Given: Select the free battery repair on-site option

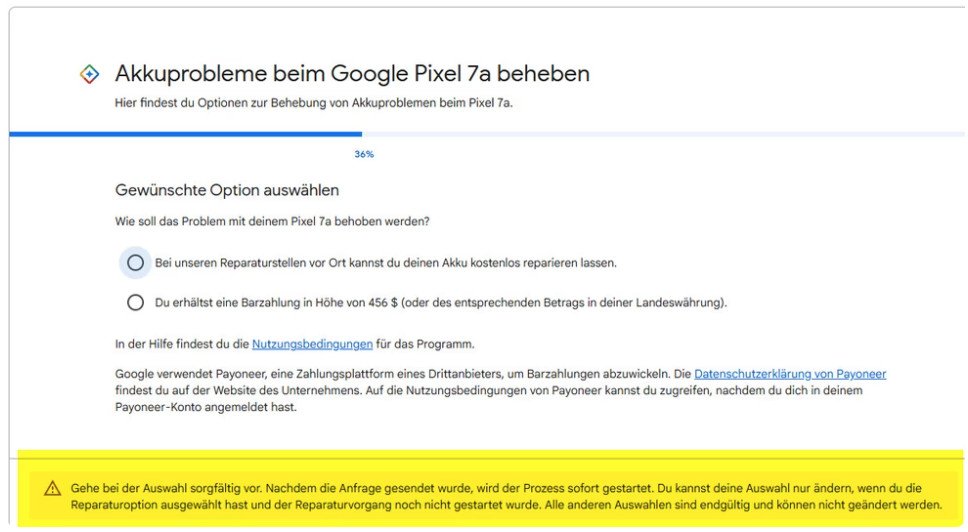Looking at the screenshot, I should pyautogui.click(x=135, y=263).
